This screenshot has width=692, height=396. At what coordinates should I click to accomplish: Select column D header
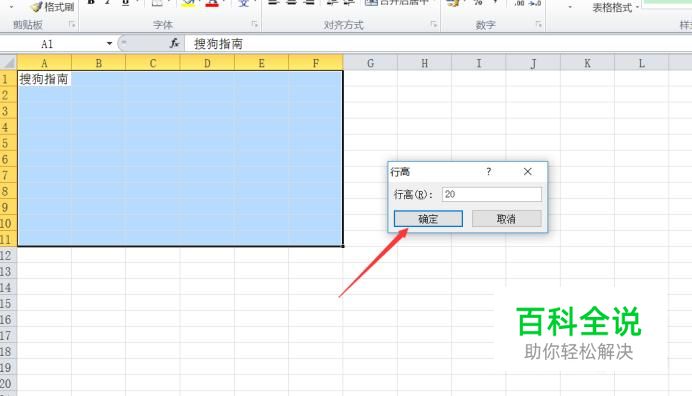pos(207,63)
